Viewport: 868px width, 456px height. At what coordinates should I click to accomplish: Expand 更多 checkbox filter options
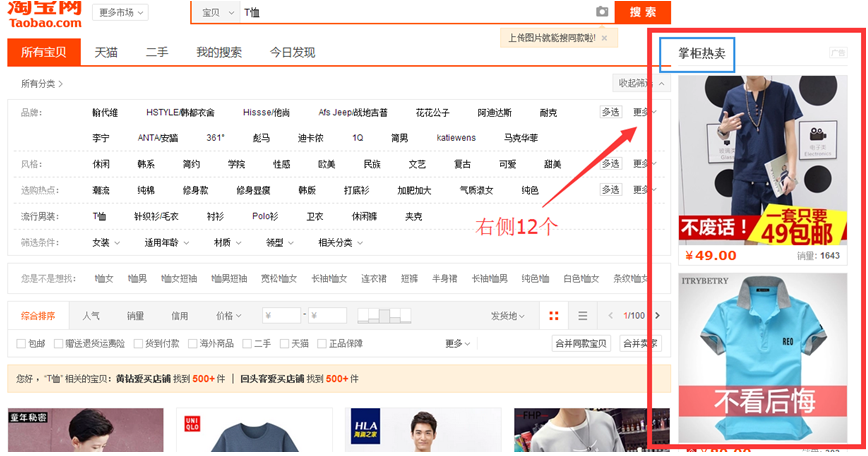tap(458, 344)
